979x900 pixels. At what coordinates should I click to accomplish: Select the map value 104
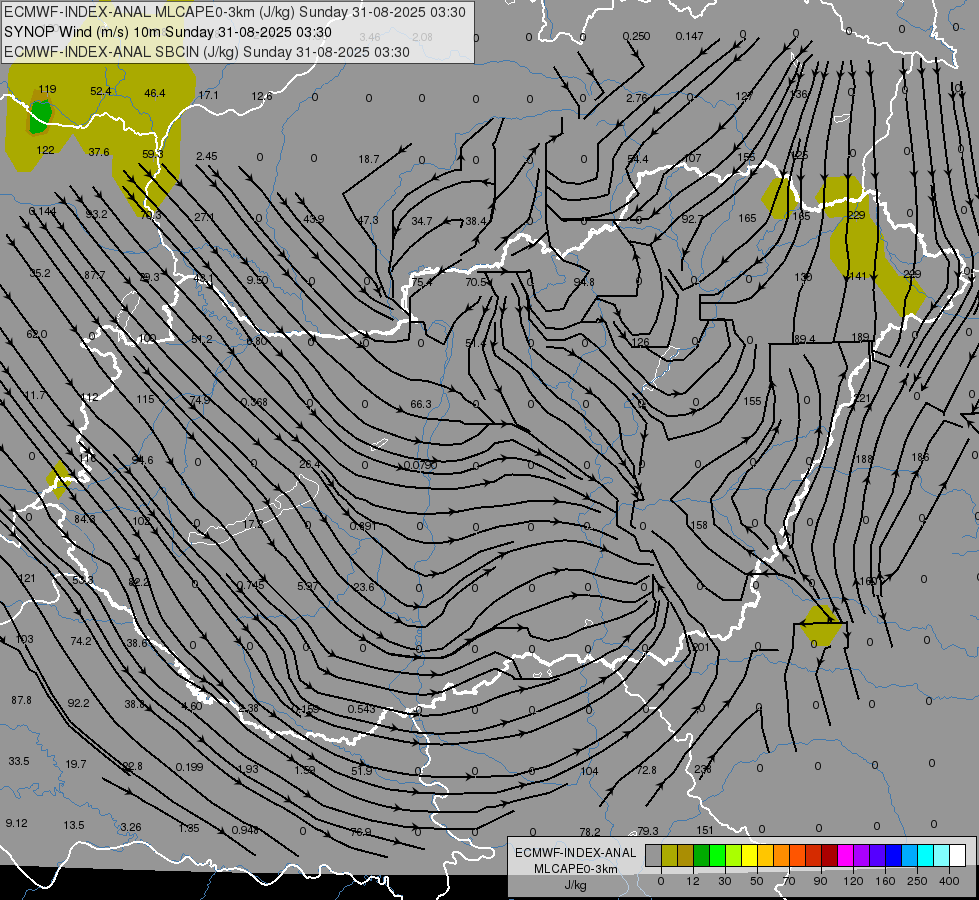point(589,771)
